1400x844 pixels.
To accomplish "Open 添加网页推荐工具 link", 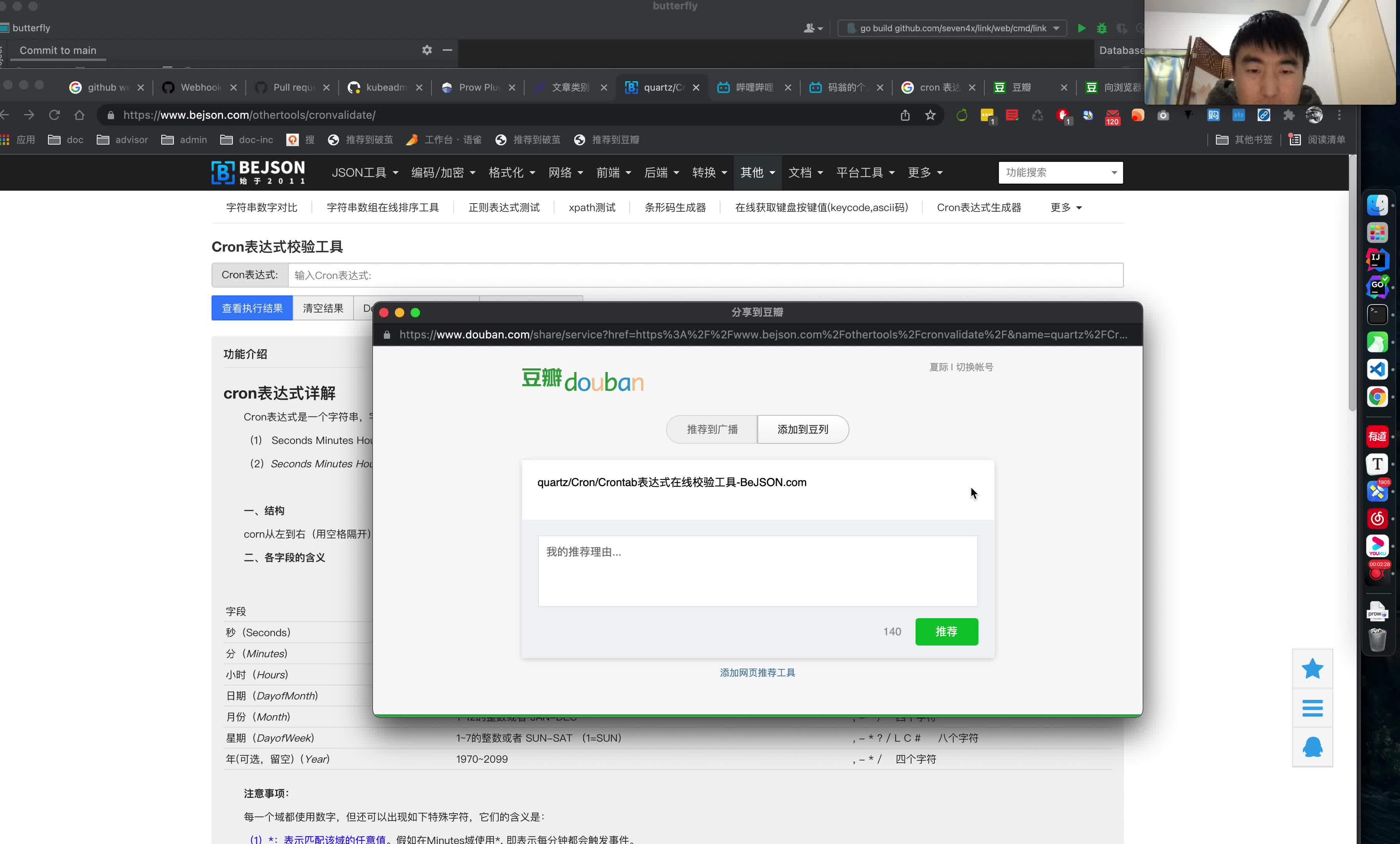I will click(x=757, y=673).
